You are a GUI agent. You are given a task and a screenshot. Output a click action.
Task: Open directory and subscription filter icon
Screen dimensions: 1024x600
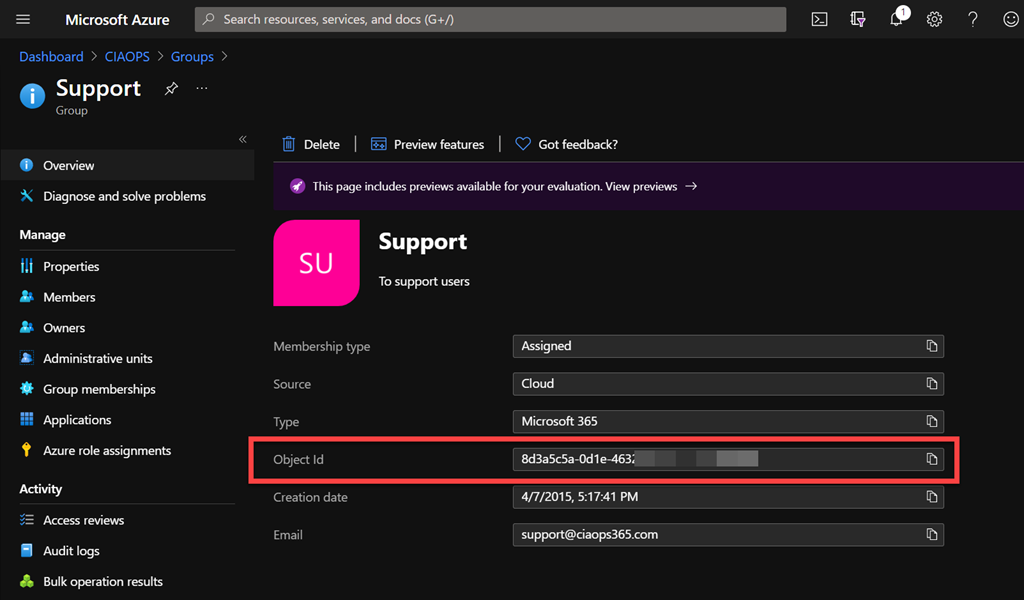[x=857, y=19]
